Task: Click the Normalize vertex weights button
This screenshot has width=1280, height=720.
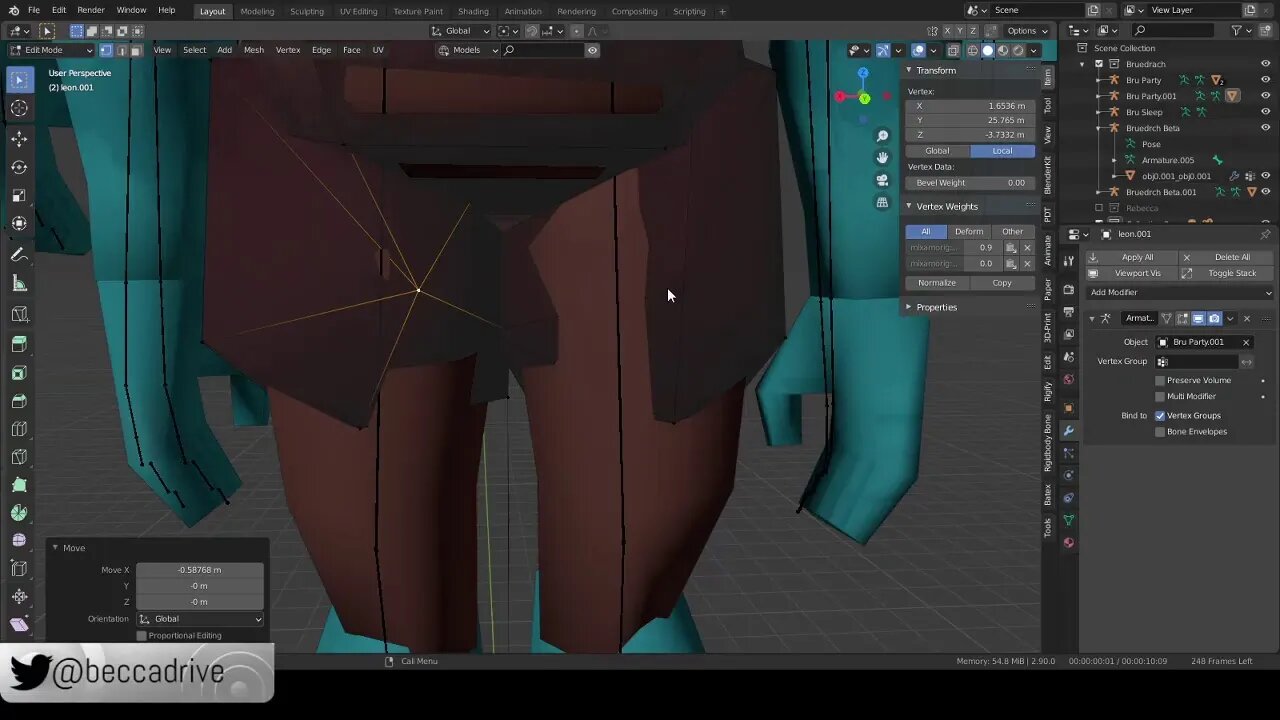Action: tap(937, 283)
